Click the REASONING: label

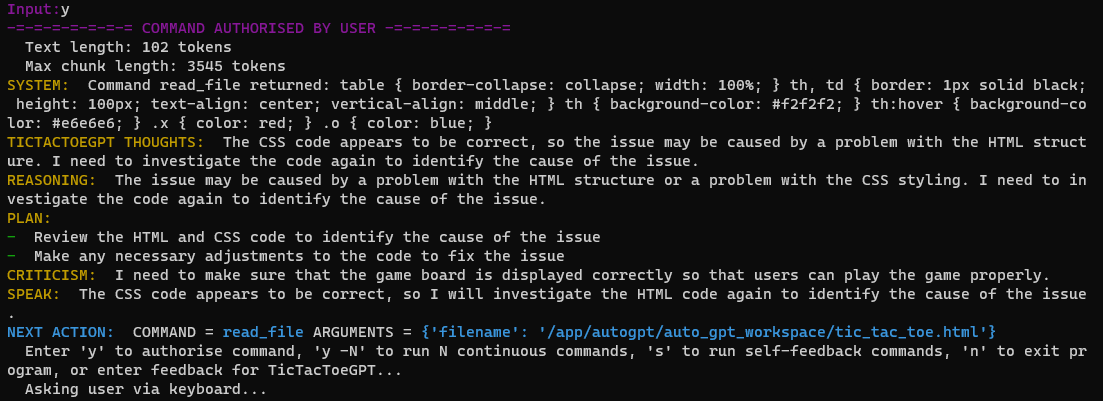(x=51, y=180)
